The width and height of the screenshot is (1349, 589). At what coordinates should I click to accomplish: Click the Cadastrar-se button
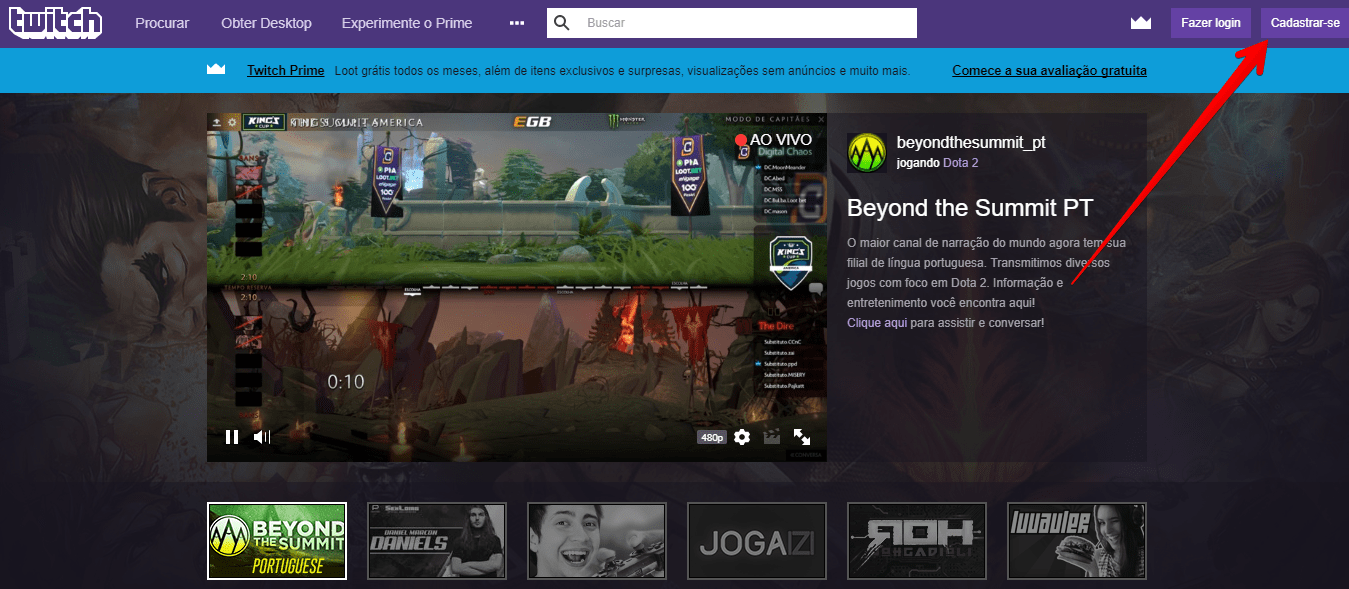[1305, 23]
